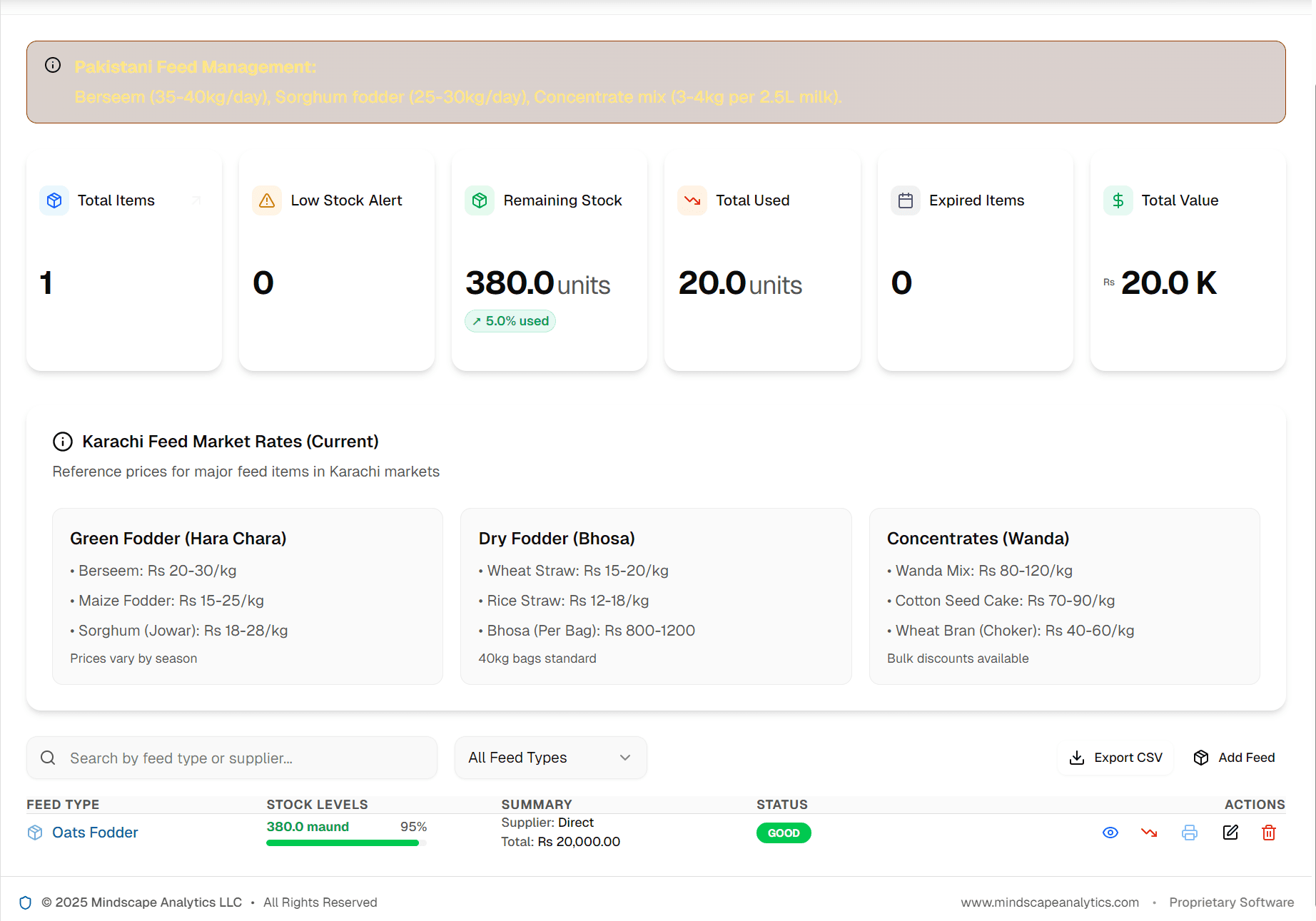Screen dimensions: 1316x921
Task: View details of Oats Fodder
Action: tap(1110, 833)
